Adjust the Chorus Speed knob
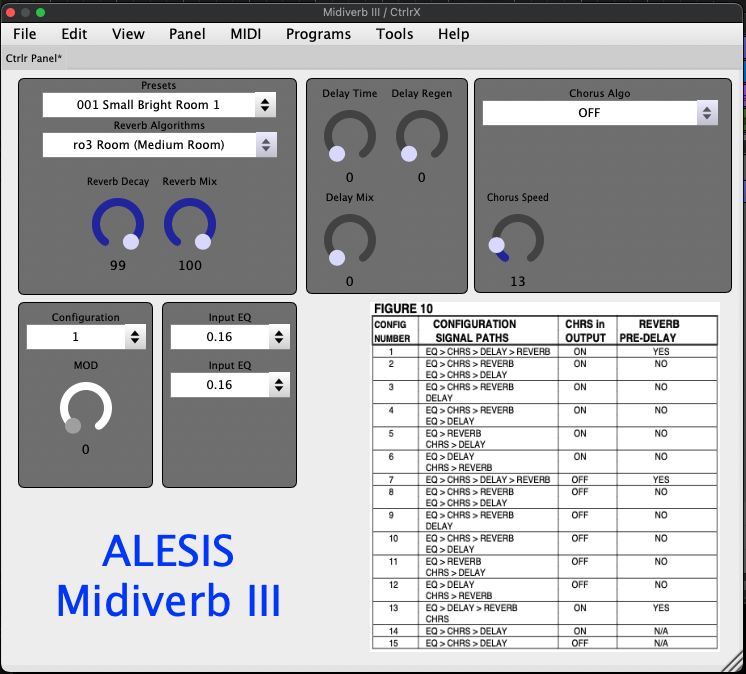746x674 pixels. click(x=518, y=240)
